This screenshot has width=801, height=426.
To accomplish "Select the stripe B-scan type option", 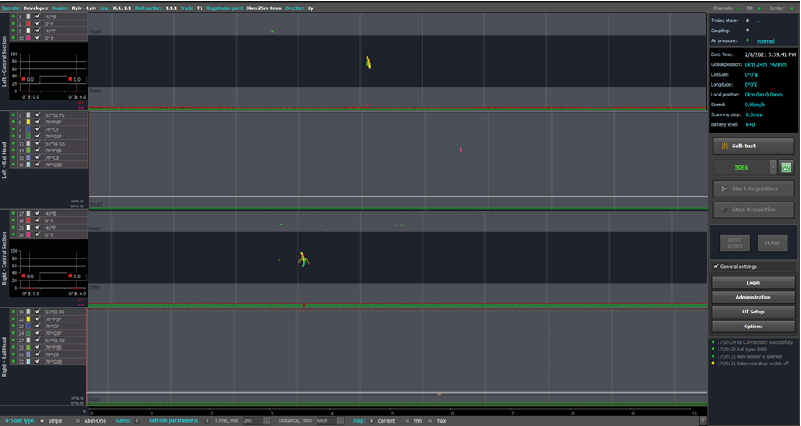I will tap(41, 421).
